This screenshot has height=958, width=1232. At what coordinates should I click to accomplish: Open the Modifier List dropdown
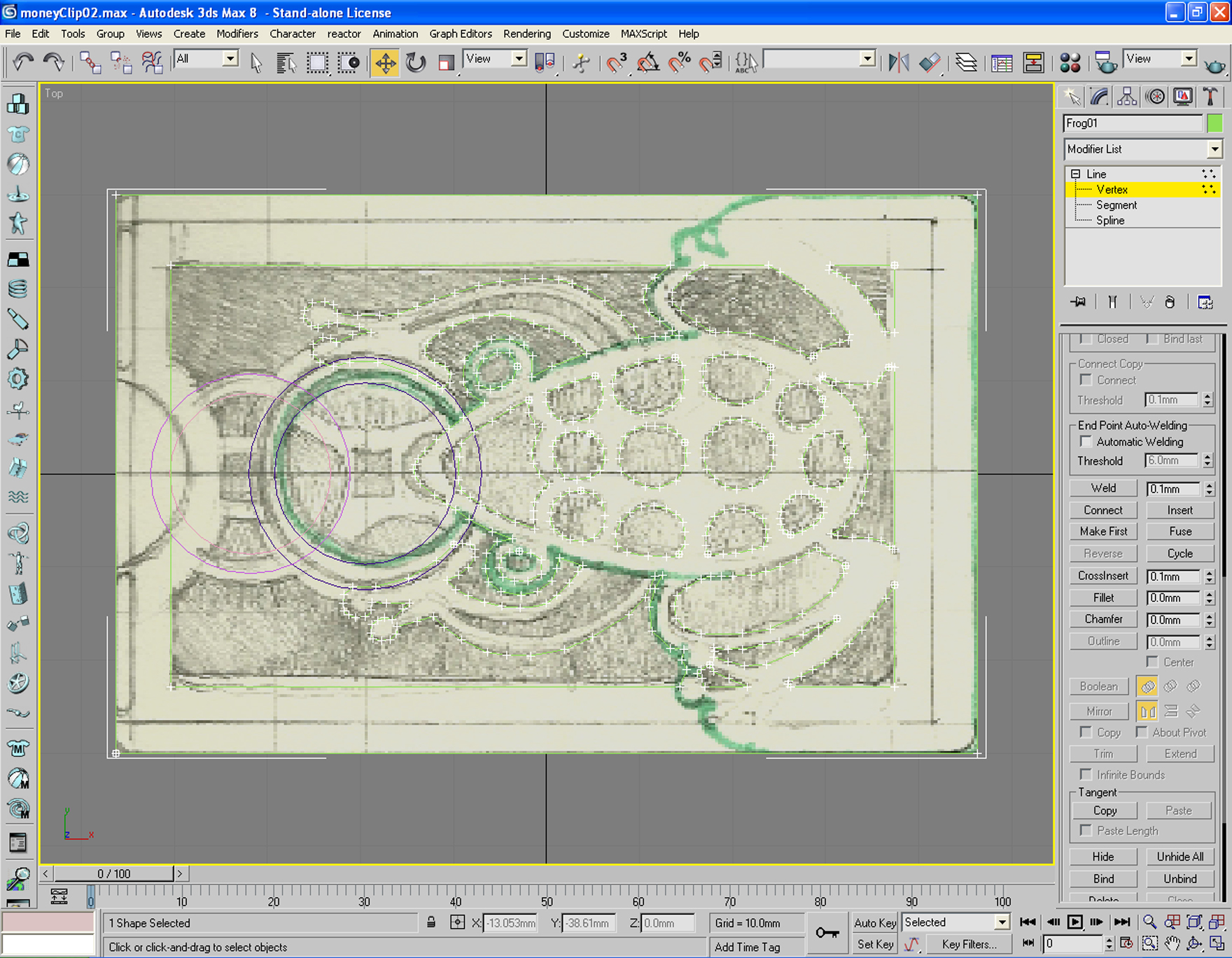(1142, 149)
